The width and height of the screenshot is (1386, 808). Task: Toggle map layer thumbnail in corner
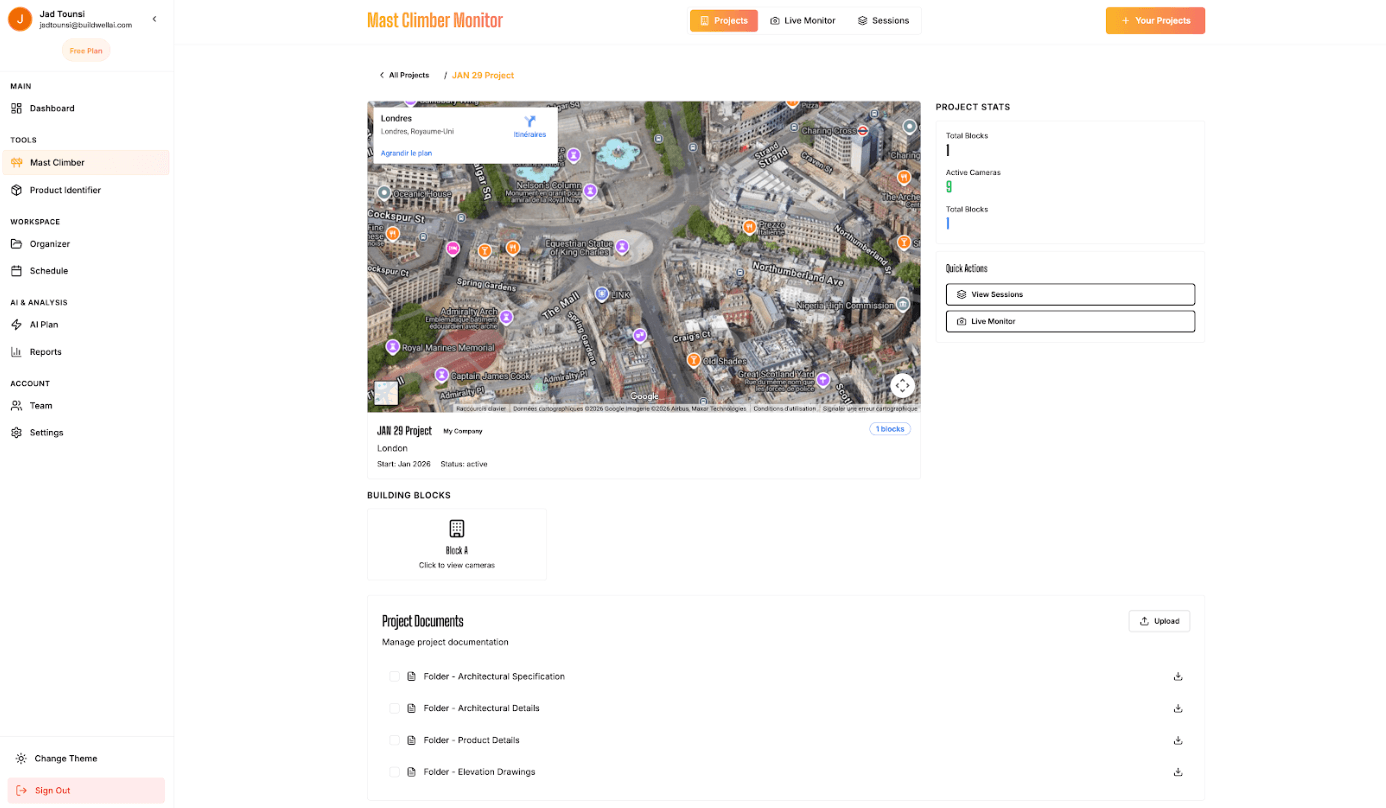pos(386,393)
